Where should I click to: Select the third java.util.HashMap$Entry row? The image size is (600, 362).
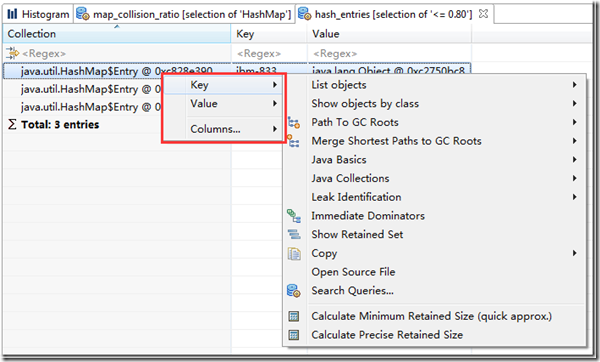(x=90, y=107)
